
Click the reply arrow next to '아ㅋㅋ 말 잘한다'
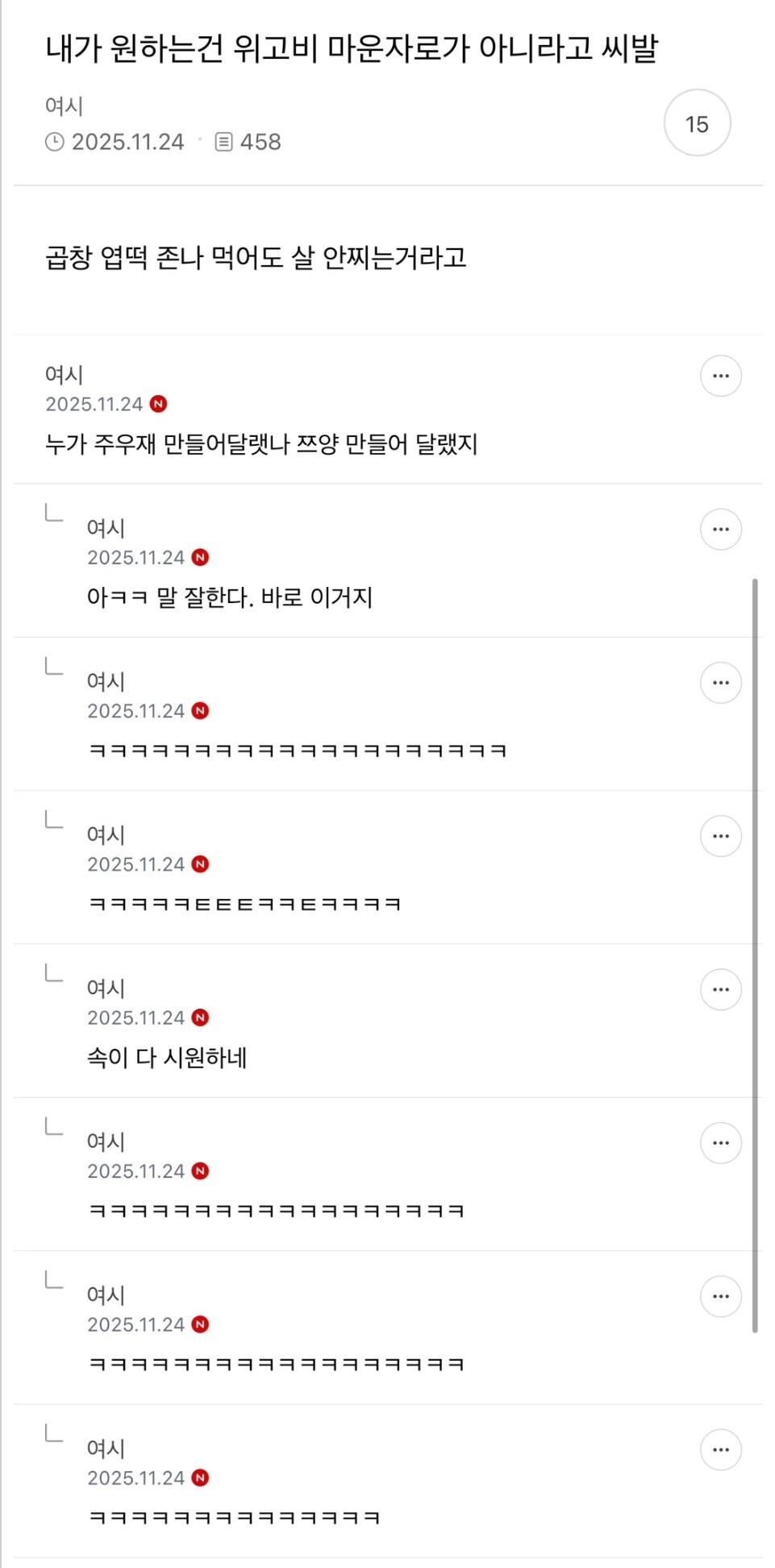pyautogui.click(x=53, y=513)
